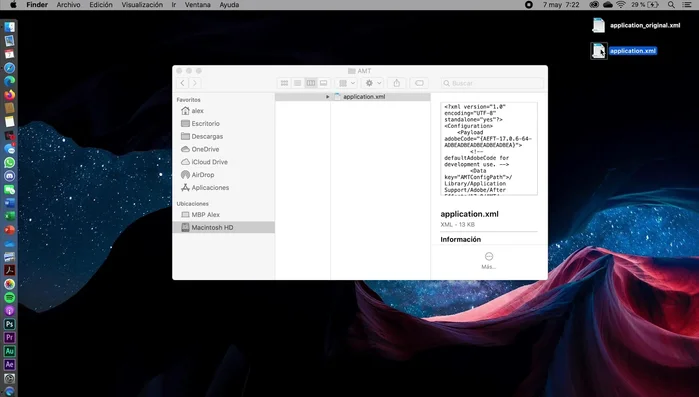The image size is (699, 397).
Task: Open the Edición menu
Action: tap(101, 5)
